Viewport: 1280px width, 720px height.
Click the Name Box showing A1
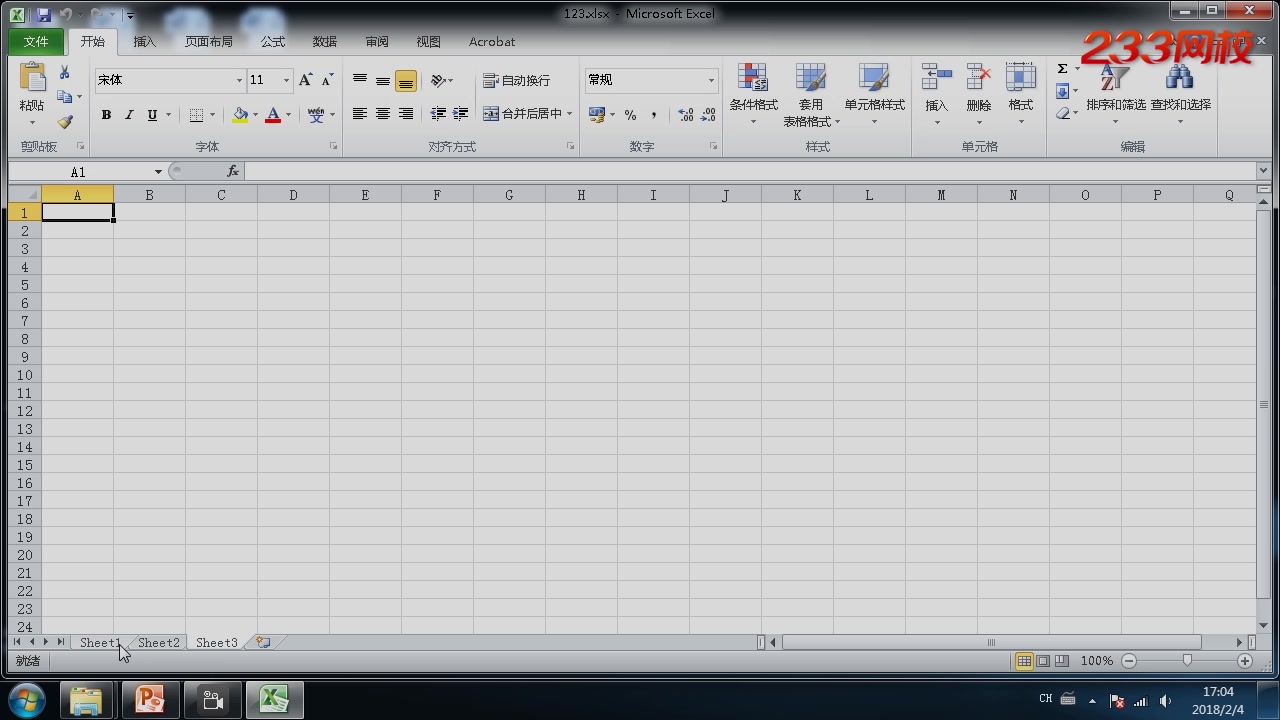pos(78,172)
